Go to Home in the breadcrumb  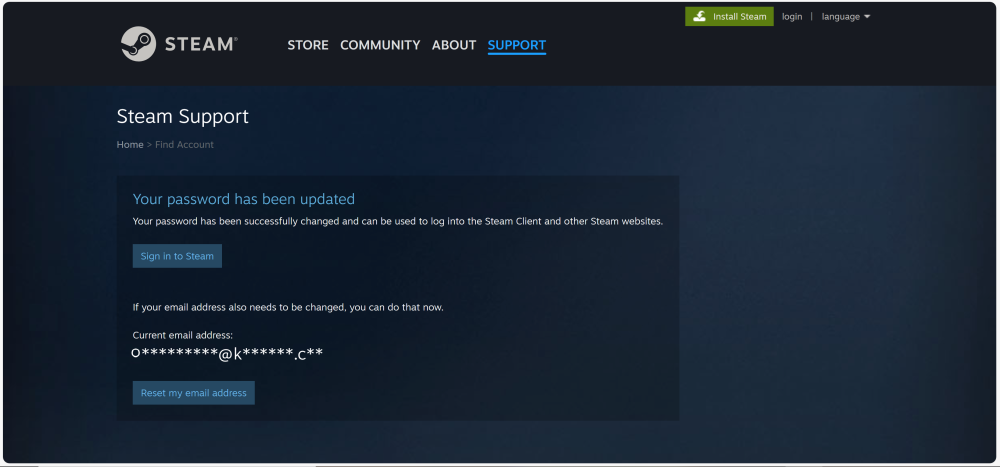coord(130,145)
